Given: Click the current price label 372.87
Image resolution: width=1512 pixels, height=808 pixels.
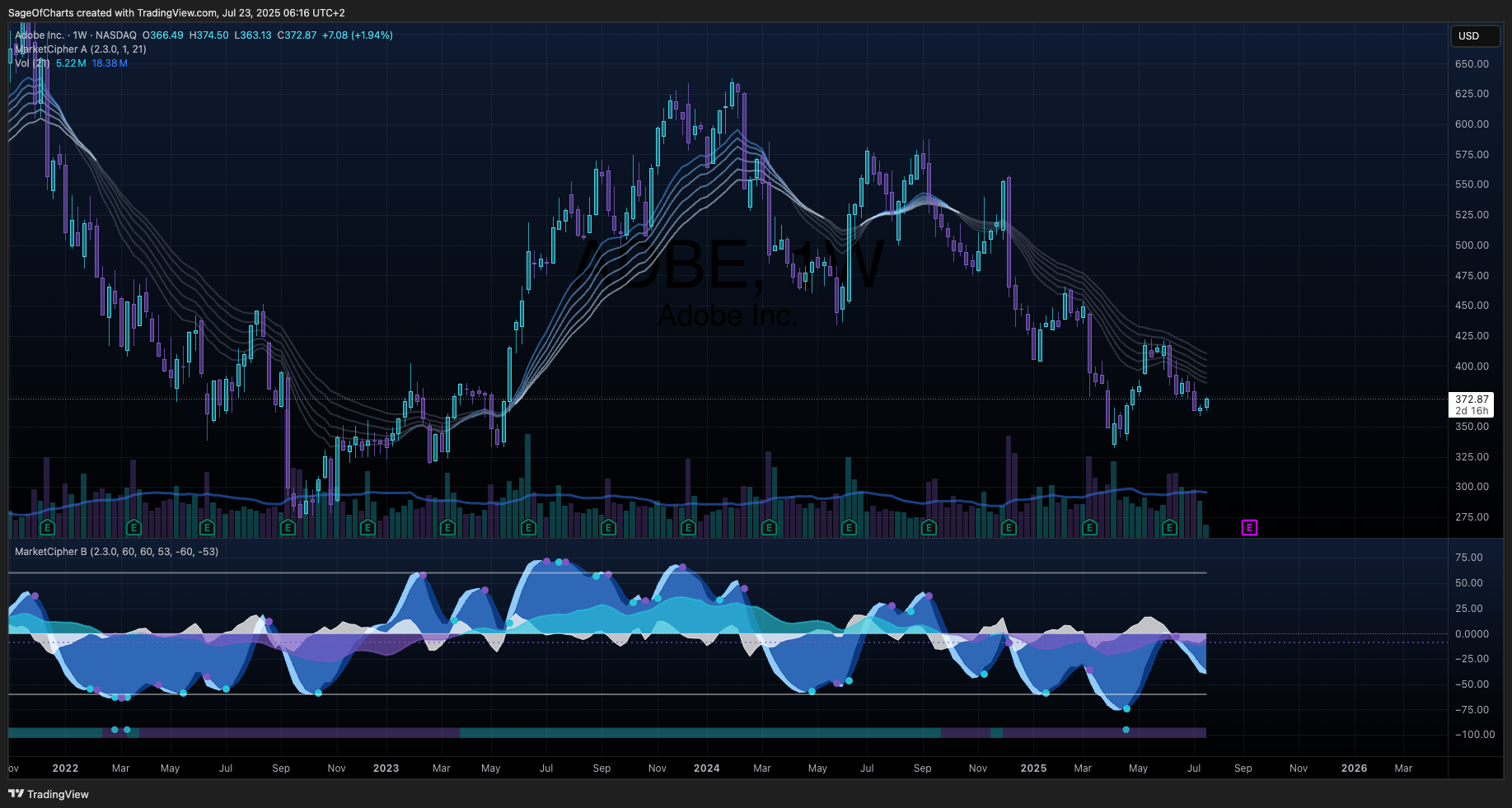Looking at the screenshot, I should tap(1472, 399).
